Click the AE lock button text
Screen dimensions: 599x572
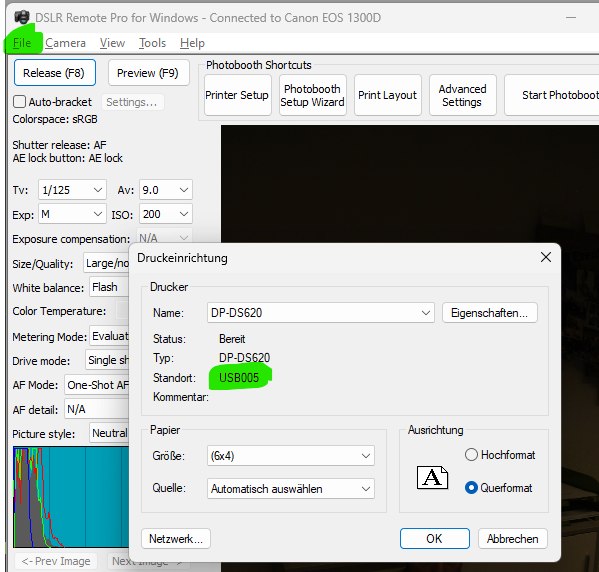coord(68,158)
